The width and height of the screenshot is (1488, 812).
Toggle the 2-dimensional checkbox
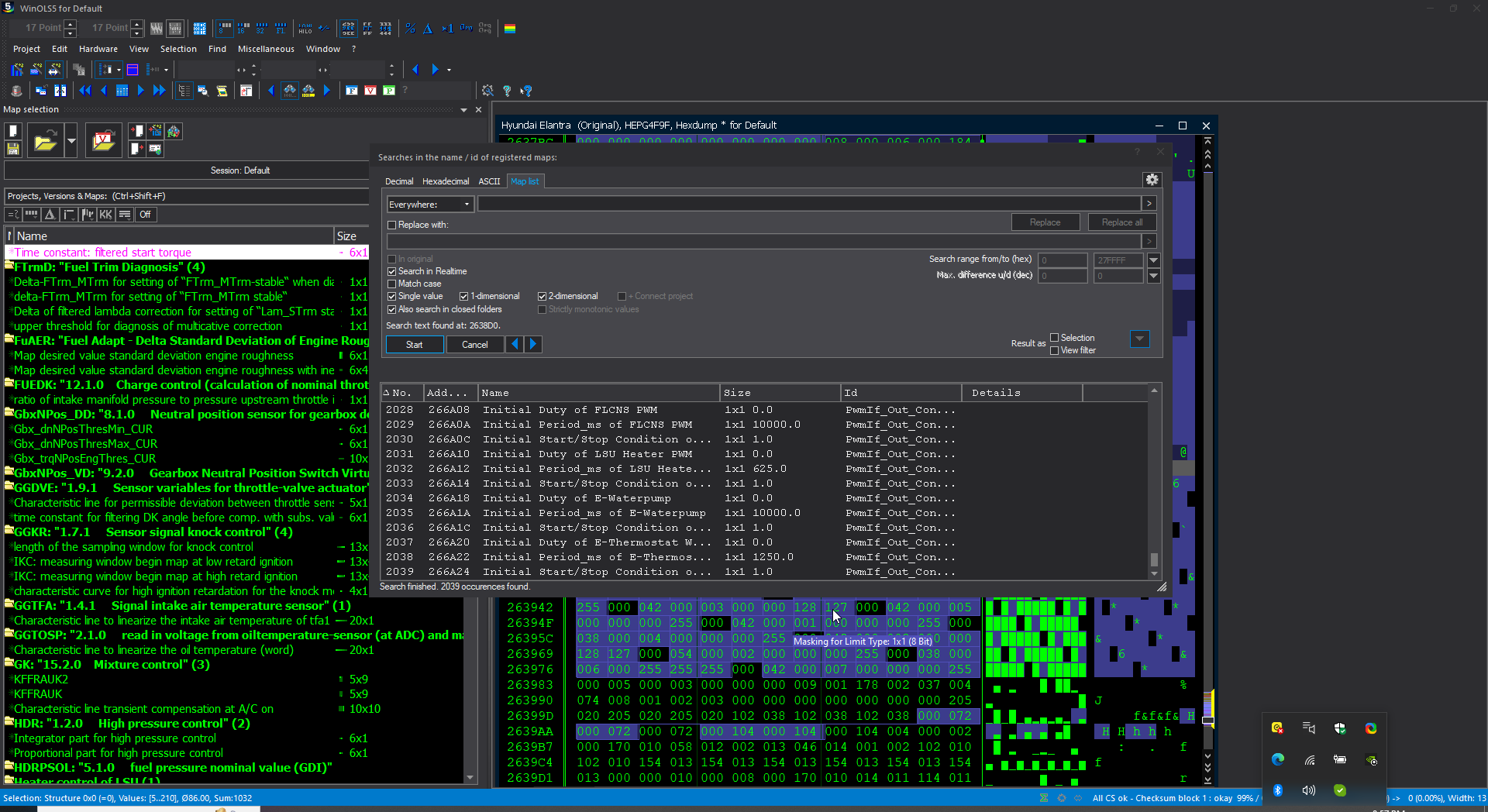(x=542, y=296)
